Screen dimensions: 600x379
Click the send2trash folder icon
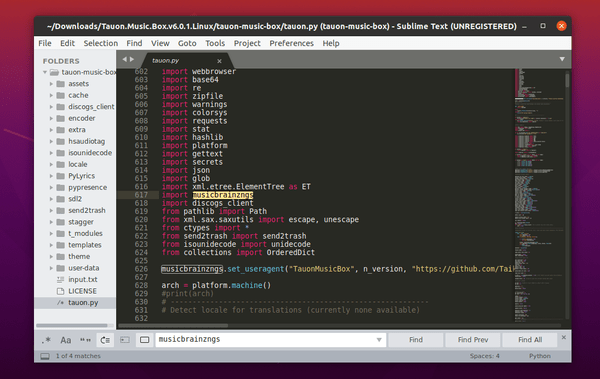60,211
